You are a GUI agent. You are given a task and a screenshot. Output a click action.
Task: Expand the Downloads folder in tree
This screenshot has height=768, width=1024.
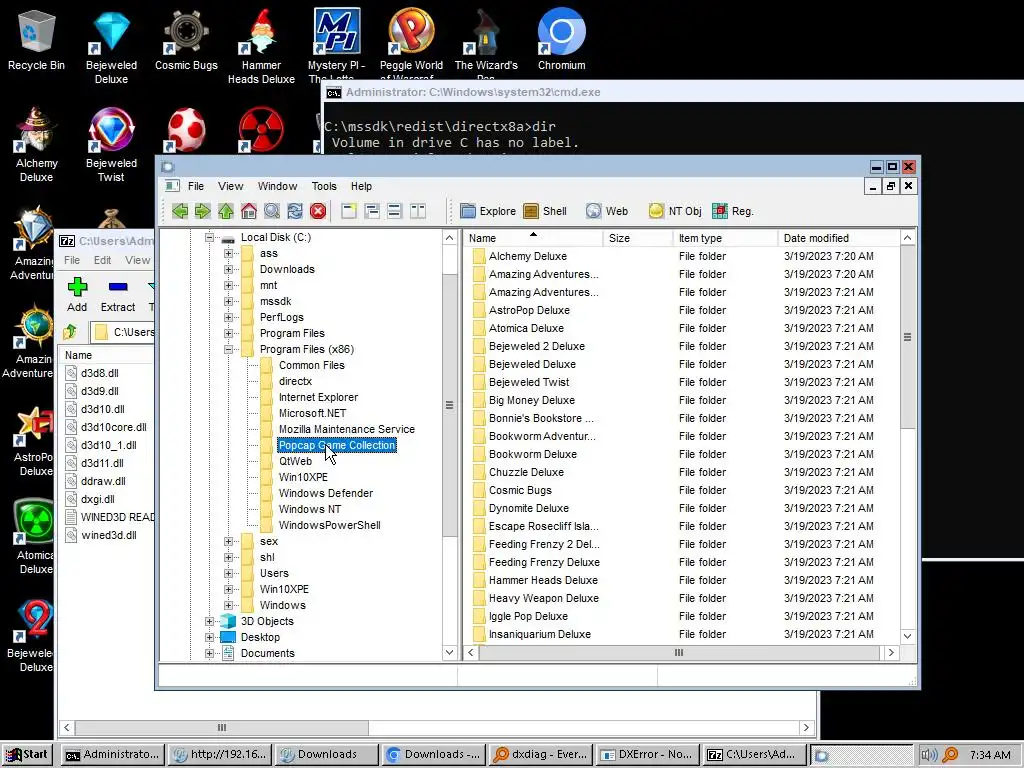click(228, 269)
